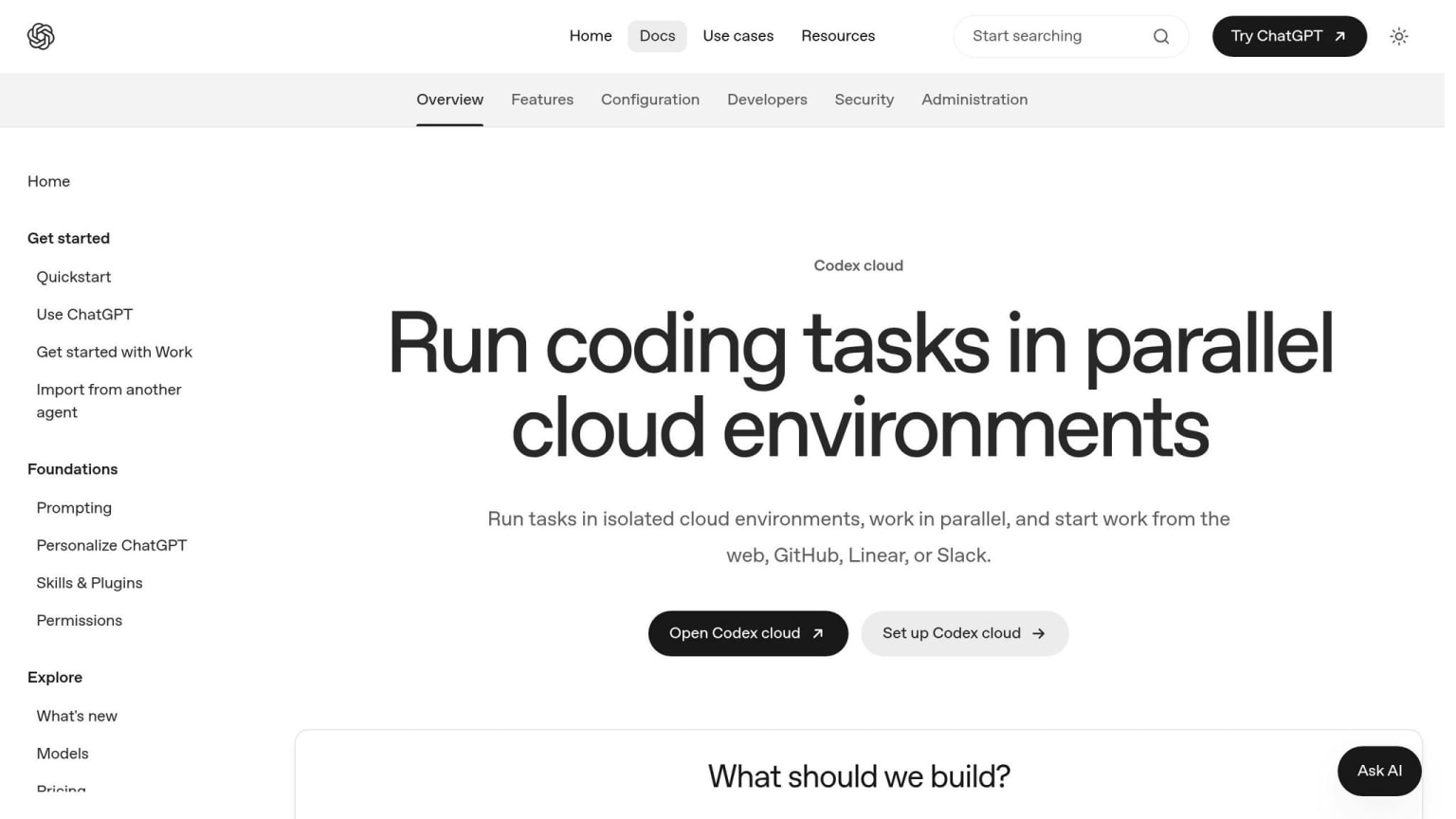The height and width of the screenshot is (819, 1456).
Task: Switch to the Developers tab
Action: click(x=767, y=100)
